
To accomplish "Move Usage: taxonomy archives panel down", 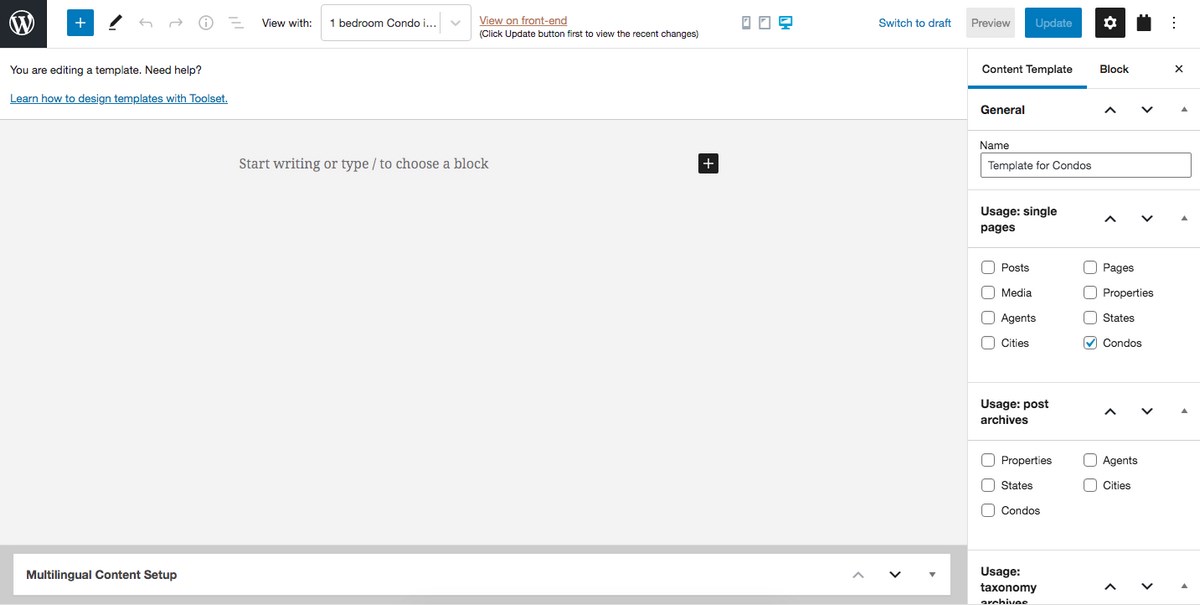I will [1147, 587].
